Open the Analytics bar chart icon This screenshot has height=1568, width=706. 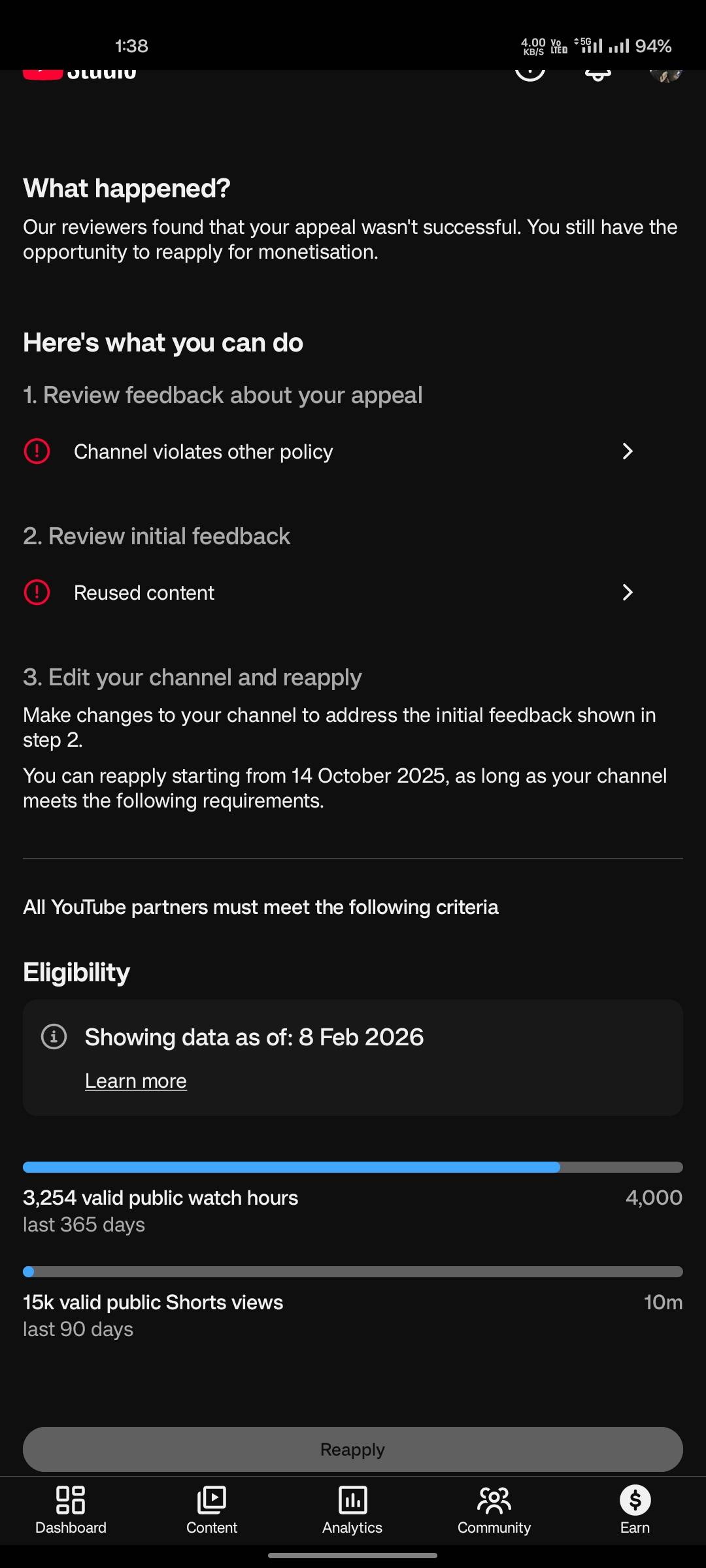click(x=352, y=1500)
